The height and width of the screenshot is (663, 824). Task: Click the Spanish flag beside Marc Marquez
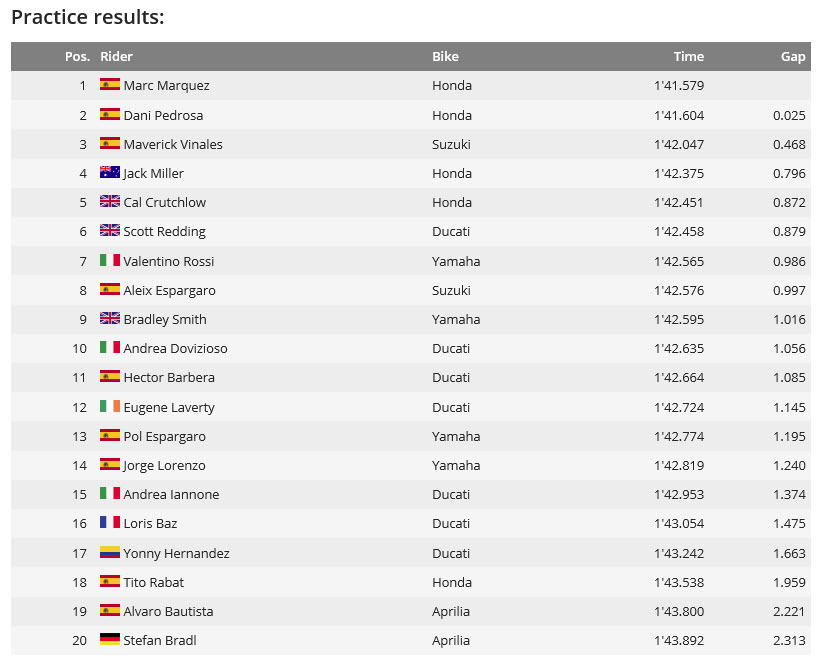coord(110,85)
